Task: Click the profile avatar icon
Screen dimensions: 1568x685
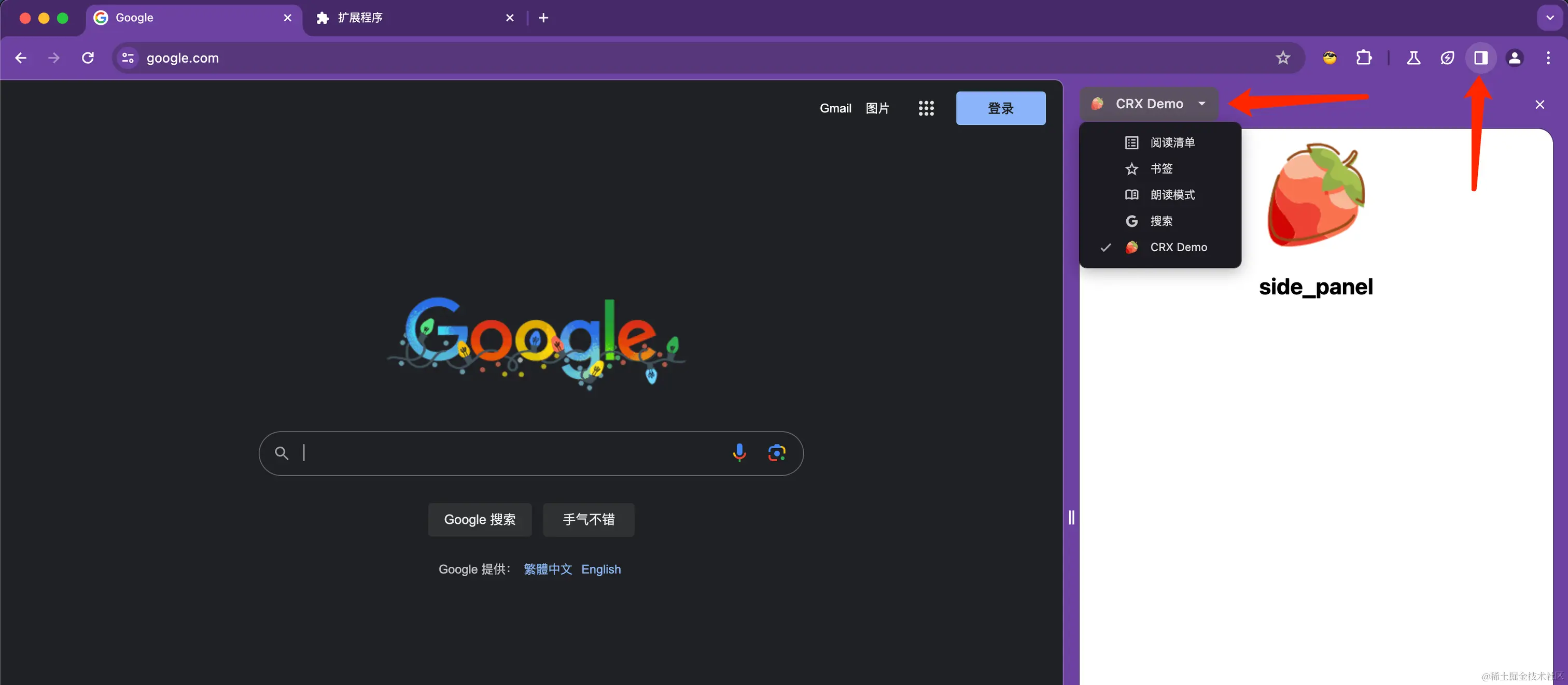Action: point(1515,58)
